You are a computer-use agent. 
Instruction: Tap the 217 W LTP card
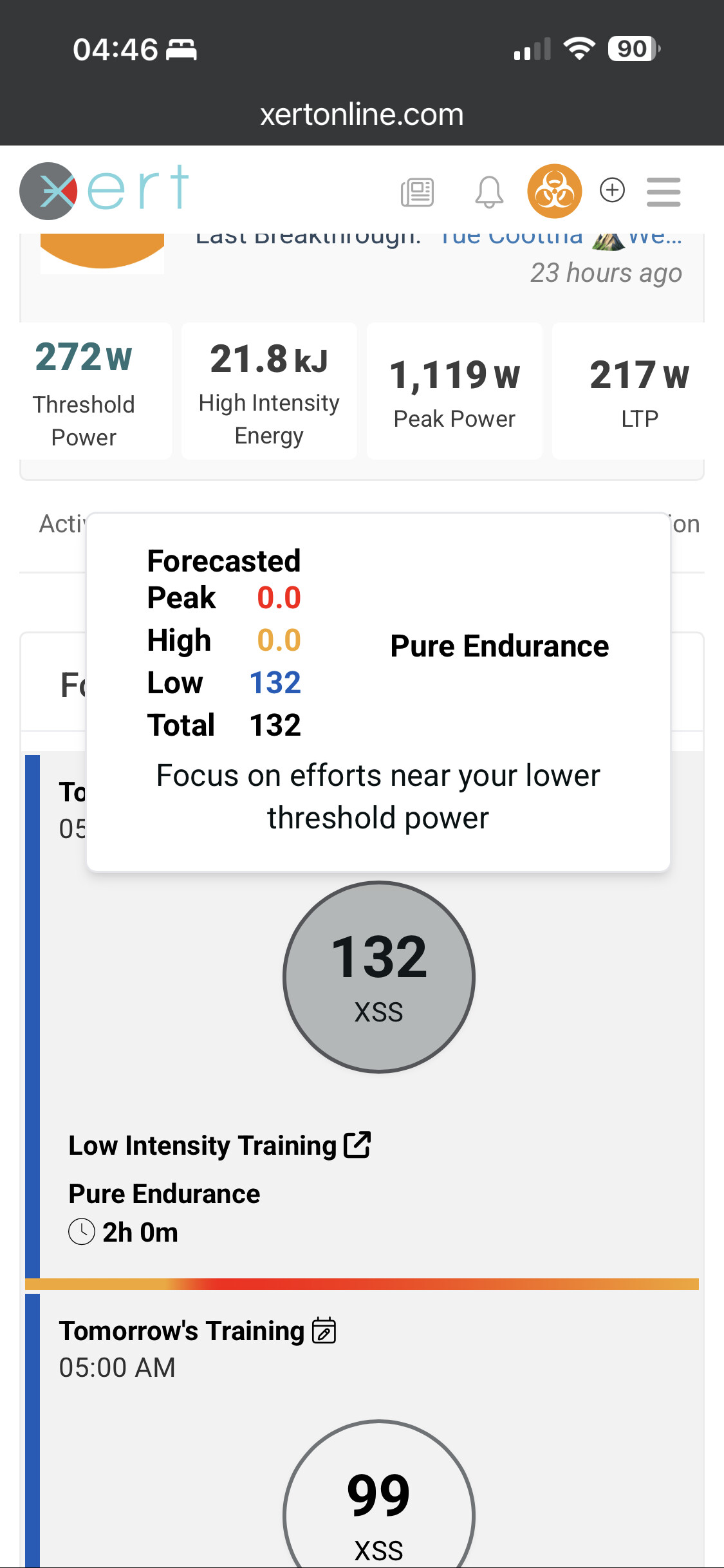point(639,391)
